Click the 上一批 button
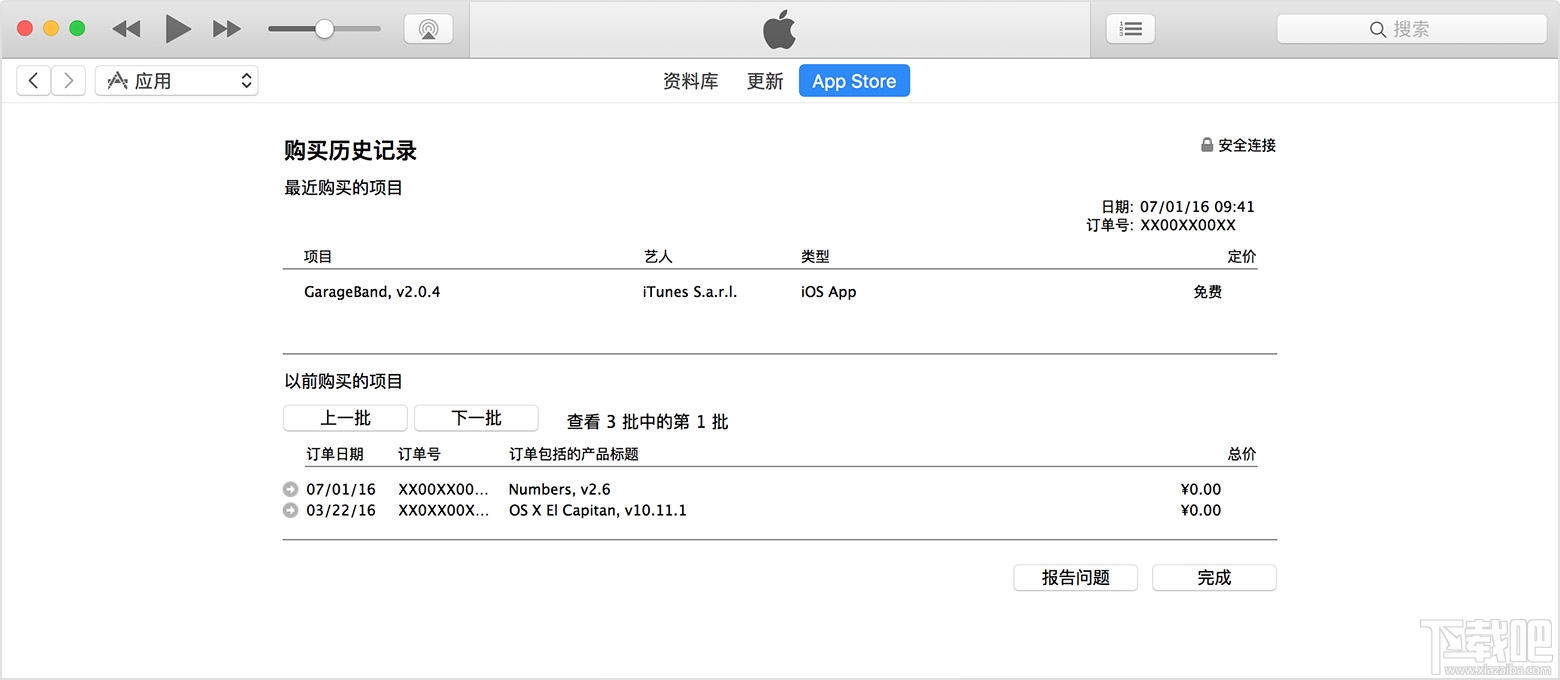 click(345, 418)
